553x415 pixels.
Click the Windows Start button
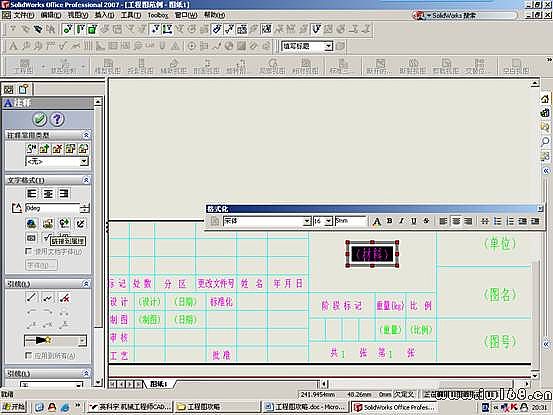pyautogui.click(x=14, y=407)
